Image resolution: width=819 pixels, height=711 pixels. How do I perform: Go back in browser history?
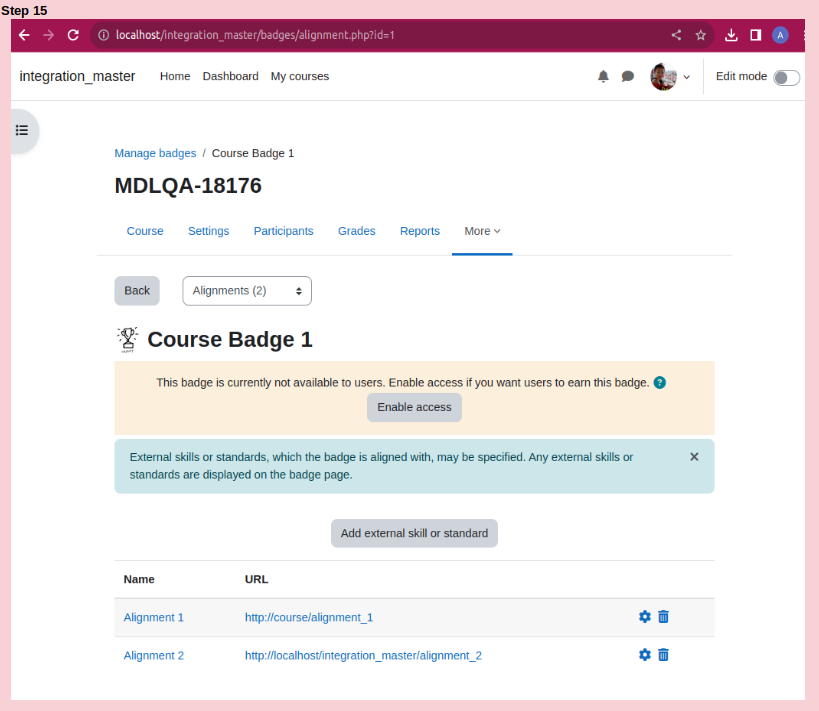(24, 35)
